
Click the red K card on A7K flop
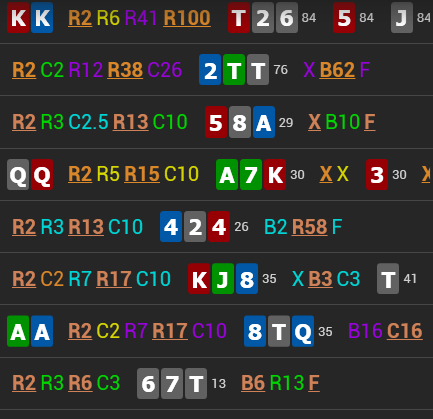(x=275, y=174)
